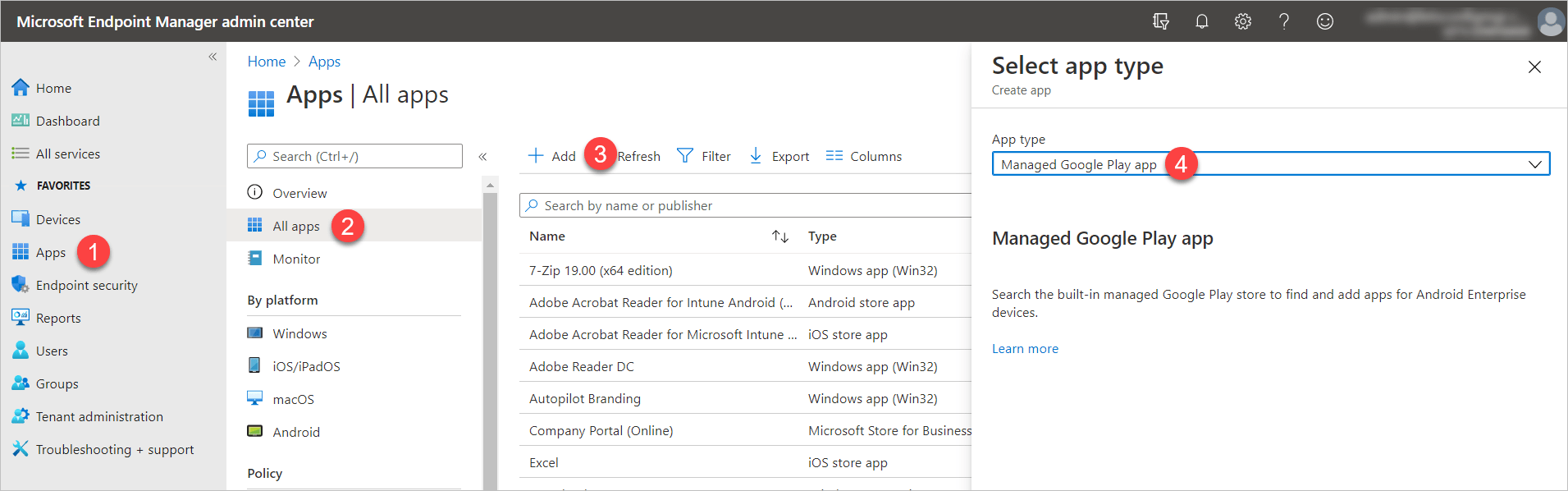
Task: Open the Columns chooser
Action: tap(863, 156)
